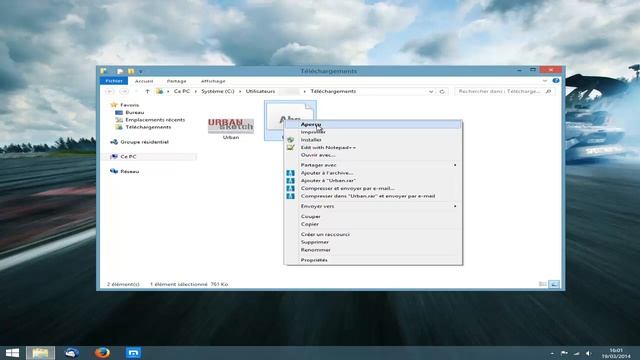Choose Couper in the context menu
The height and width of the screenshot is (360, 640).
373,216
